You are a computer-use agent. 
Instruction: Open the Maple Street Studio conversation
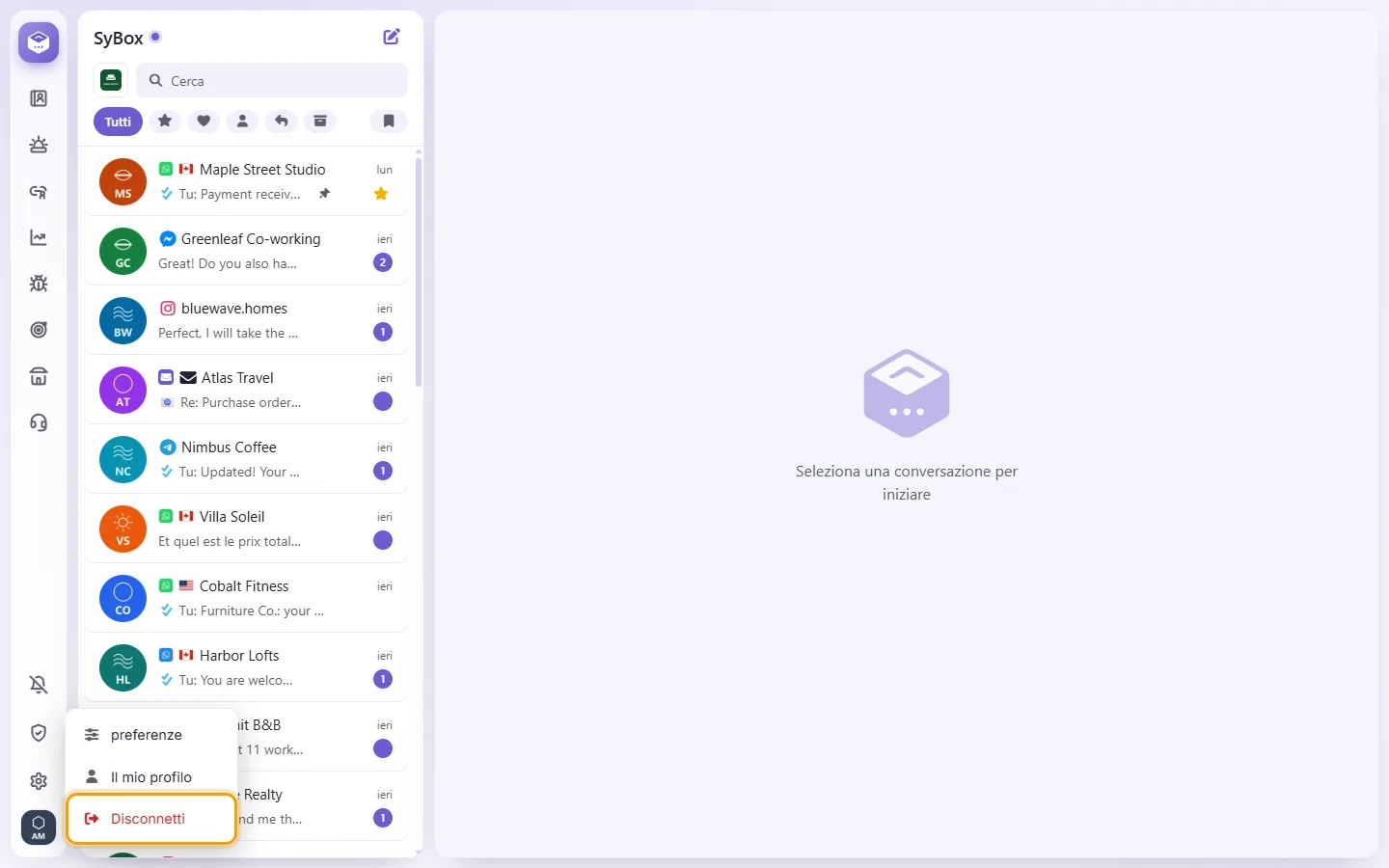[x=246, y=181]
